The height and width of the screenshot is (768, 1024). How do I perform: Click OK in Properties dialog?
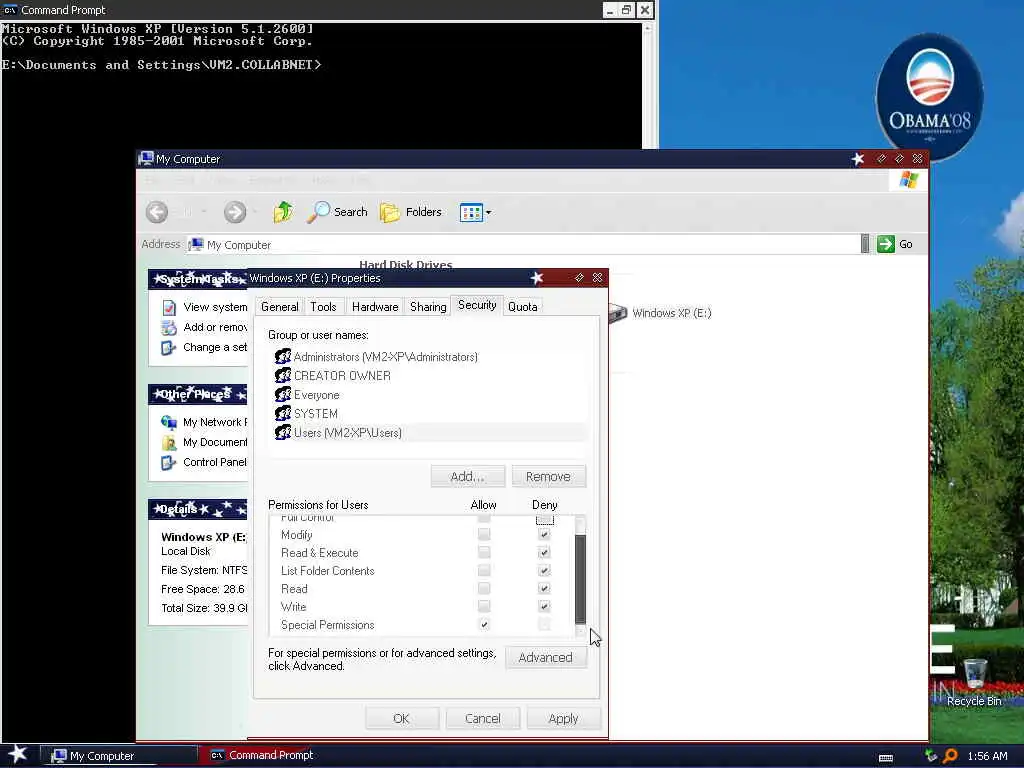(x=402, y=718)
